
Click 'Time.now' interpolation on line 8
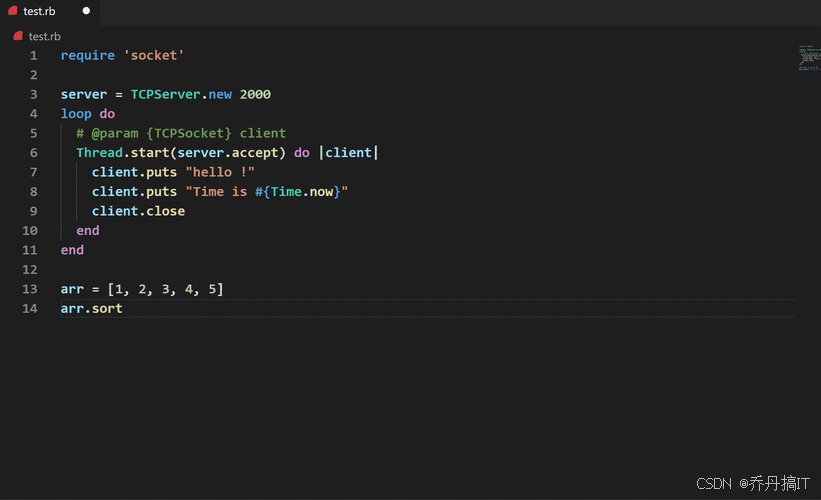pyautogui.click(x=302, y=192)
